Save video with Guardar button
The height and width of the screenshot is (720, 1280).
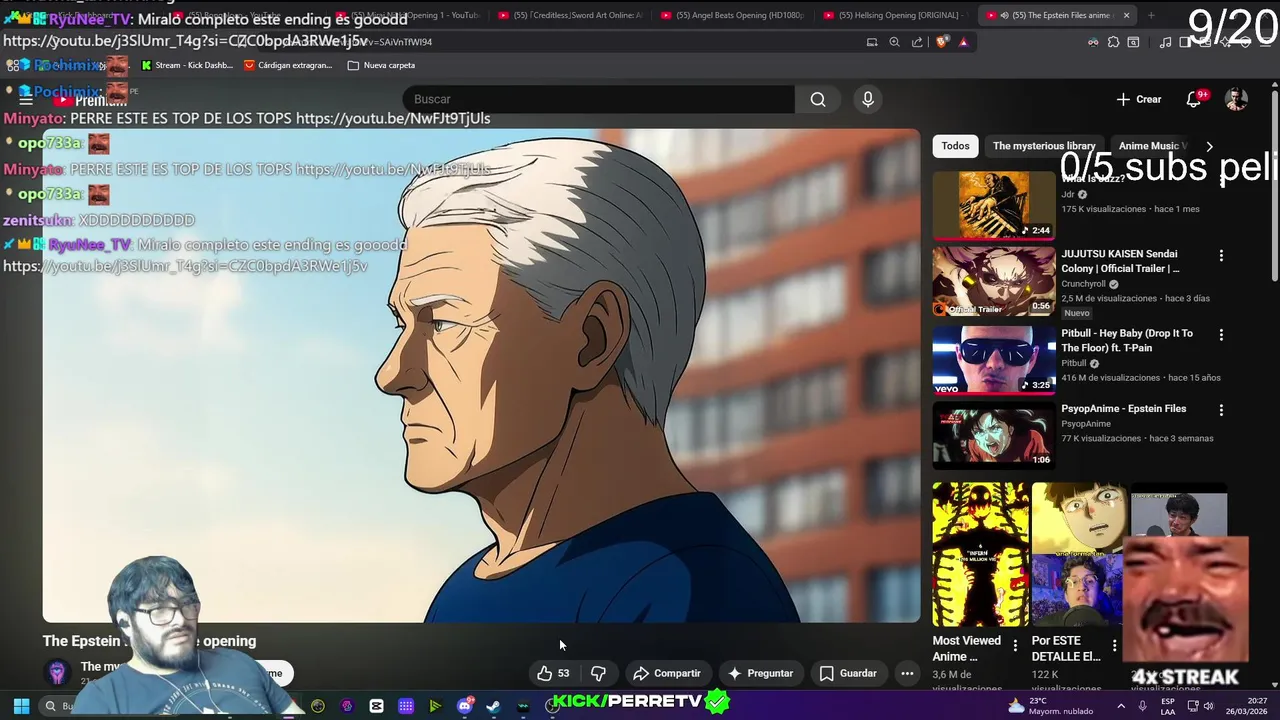click(848, 673)
